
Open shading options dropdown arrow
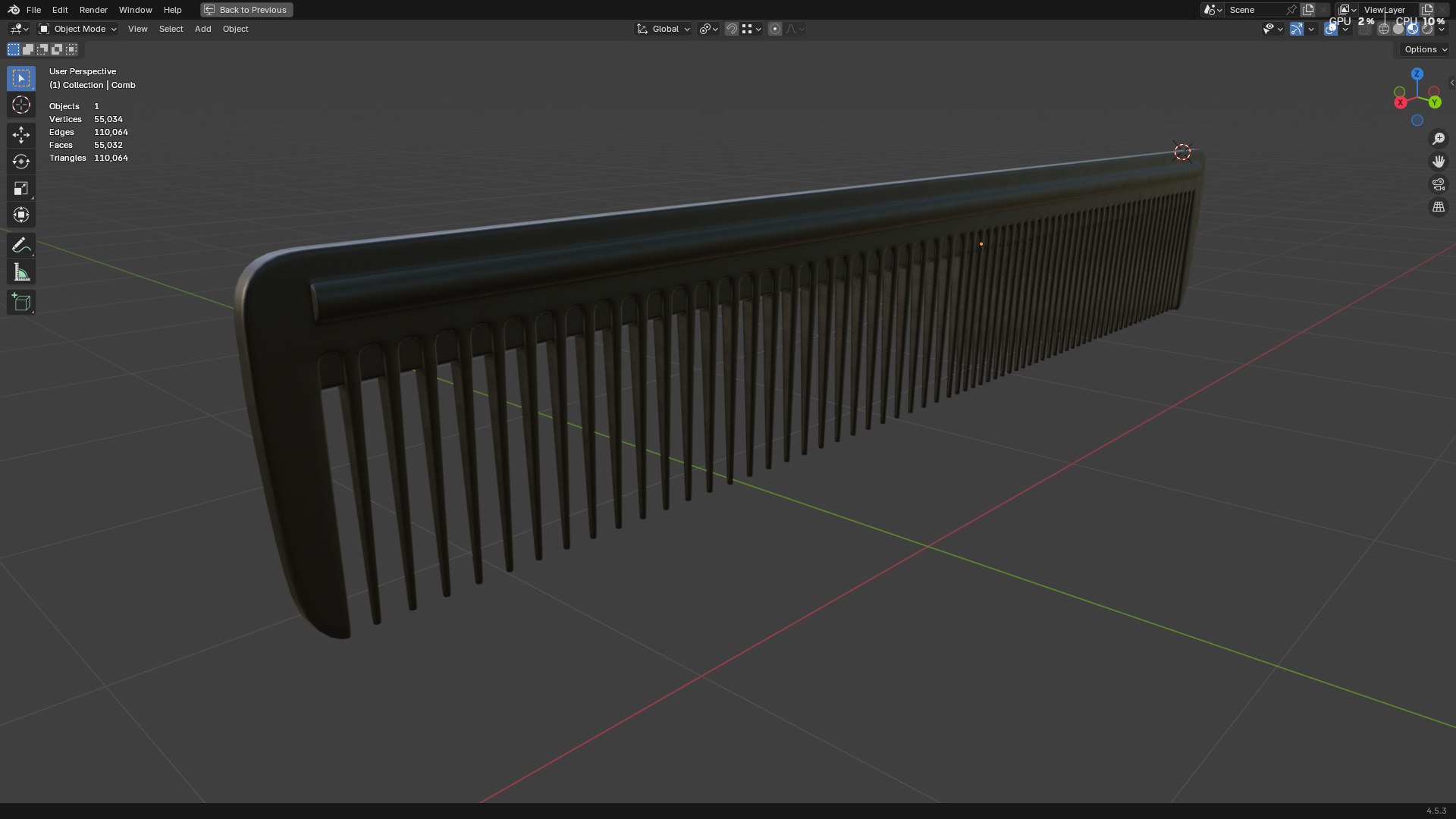click(x=1442, y=29)
